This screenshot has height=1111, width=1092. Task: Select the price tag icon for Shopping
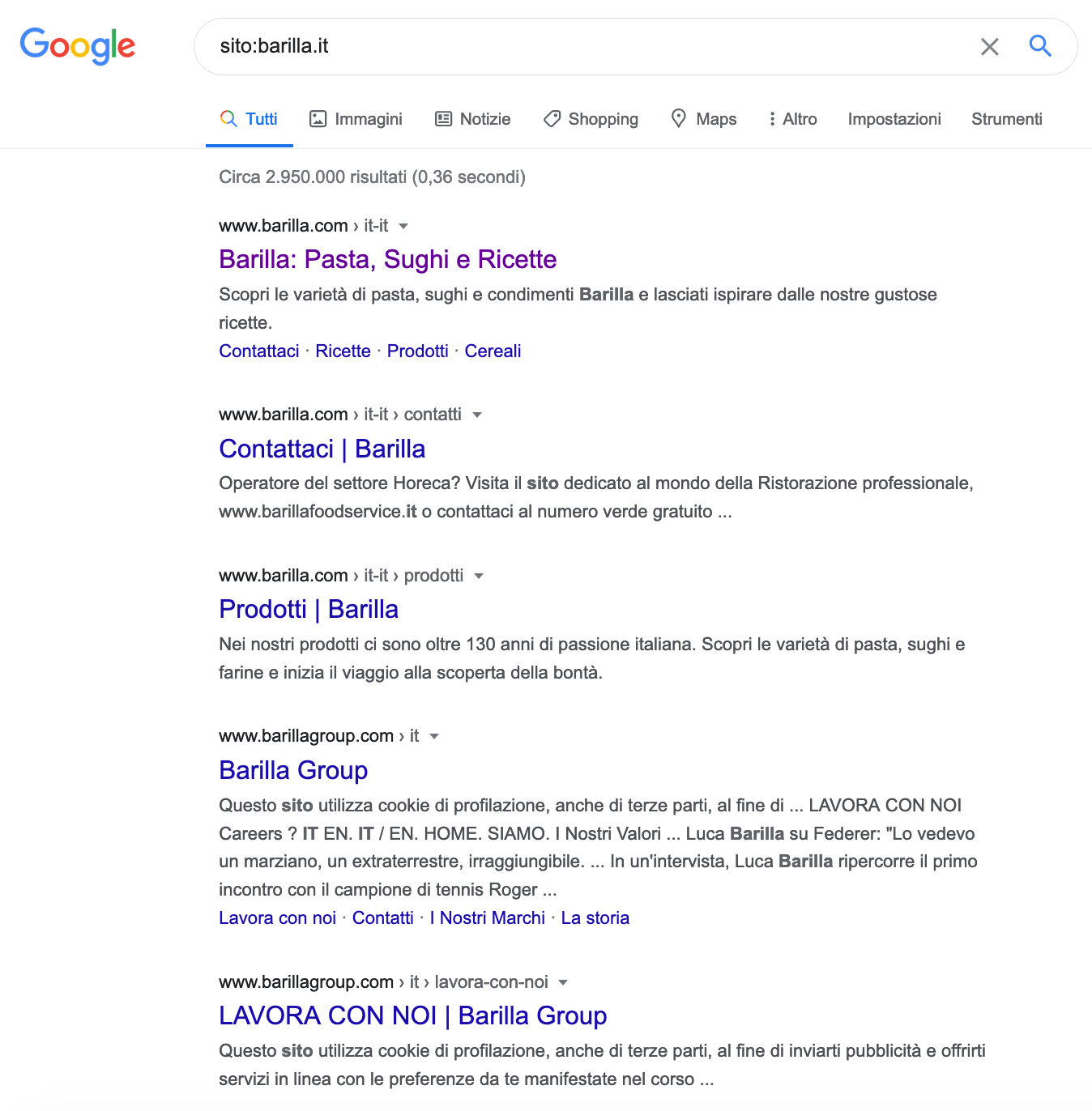pyautogui.click(x=552, y=118)
